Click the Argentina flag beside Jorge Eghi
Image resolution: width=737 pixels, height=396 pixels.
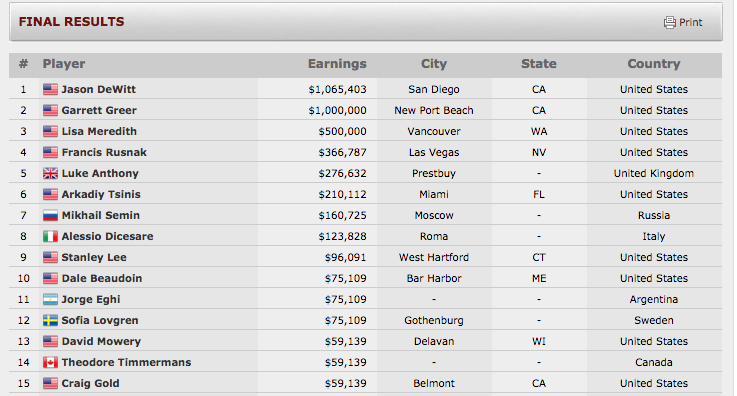(x=50, y=299)
